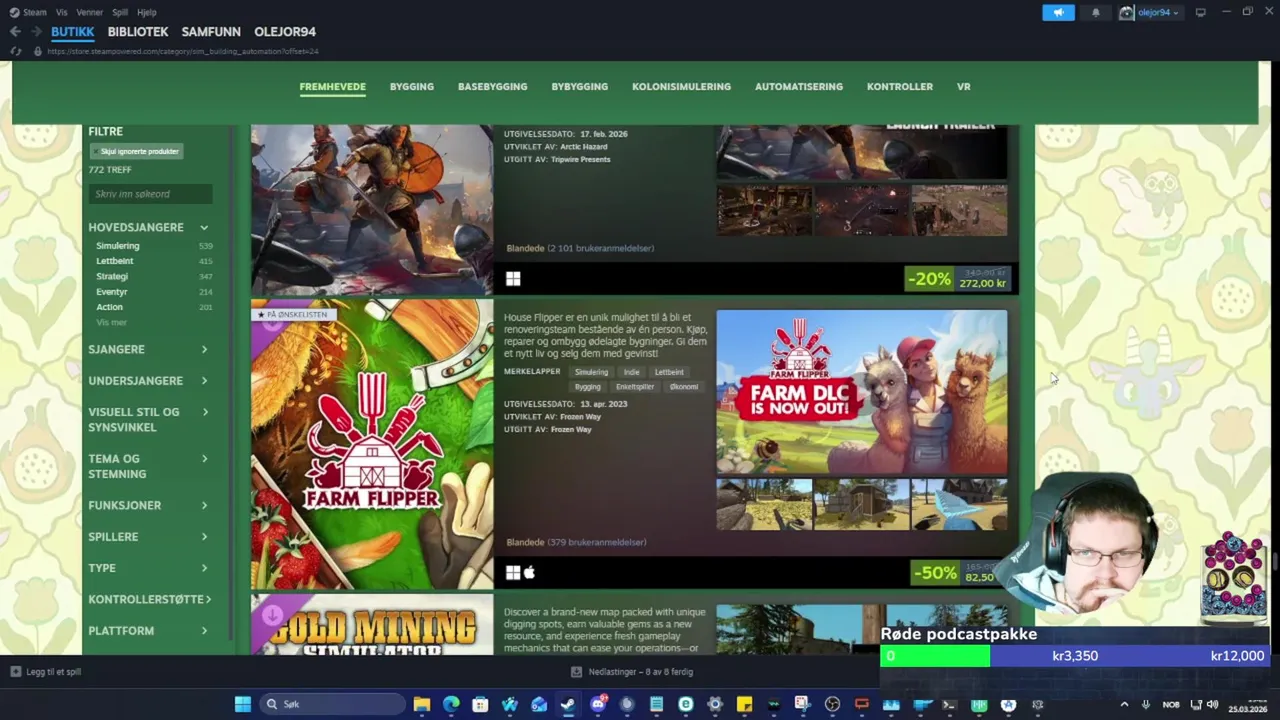Select the AUTOMATISERING tab
The image size is (1280, 720).
click(x=799, y=87)
